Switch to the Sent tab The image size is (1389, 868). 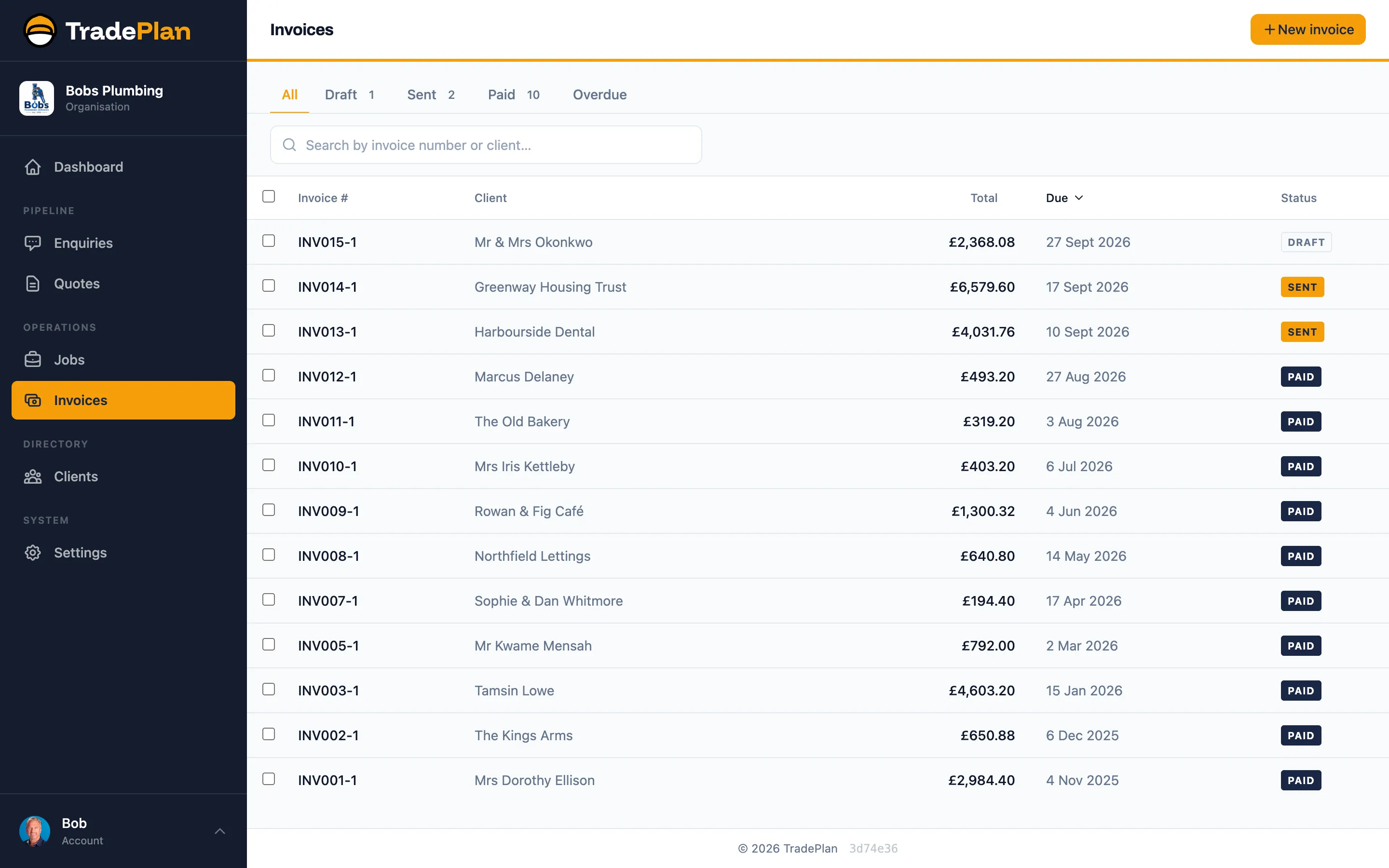tap(431, 95)
